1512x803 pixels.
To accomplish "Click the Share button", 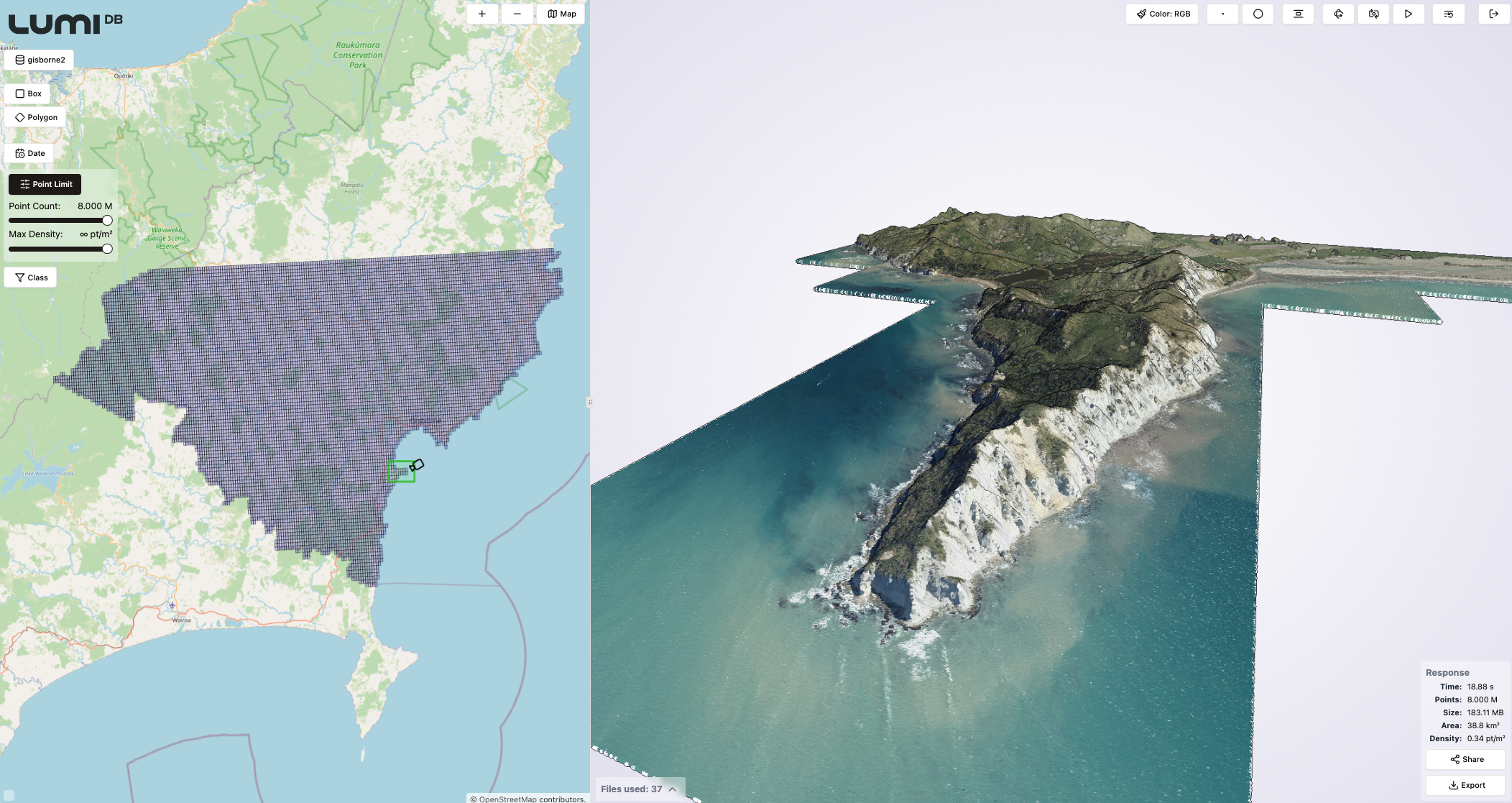I will [x=1465, y=759].
